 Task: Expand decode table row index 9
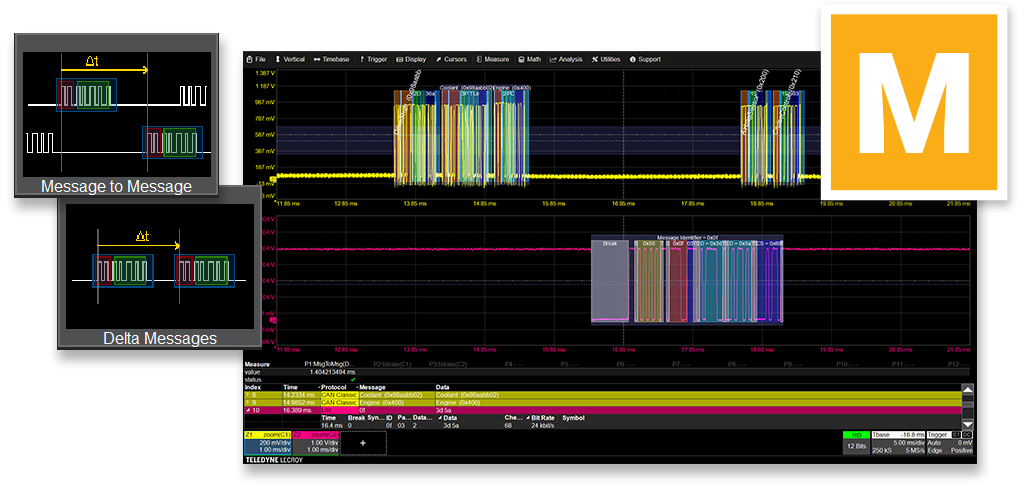[x=250, y=402]
